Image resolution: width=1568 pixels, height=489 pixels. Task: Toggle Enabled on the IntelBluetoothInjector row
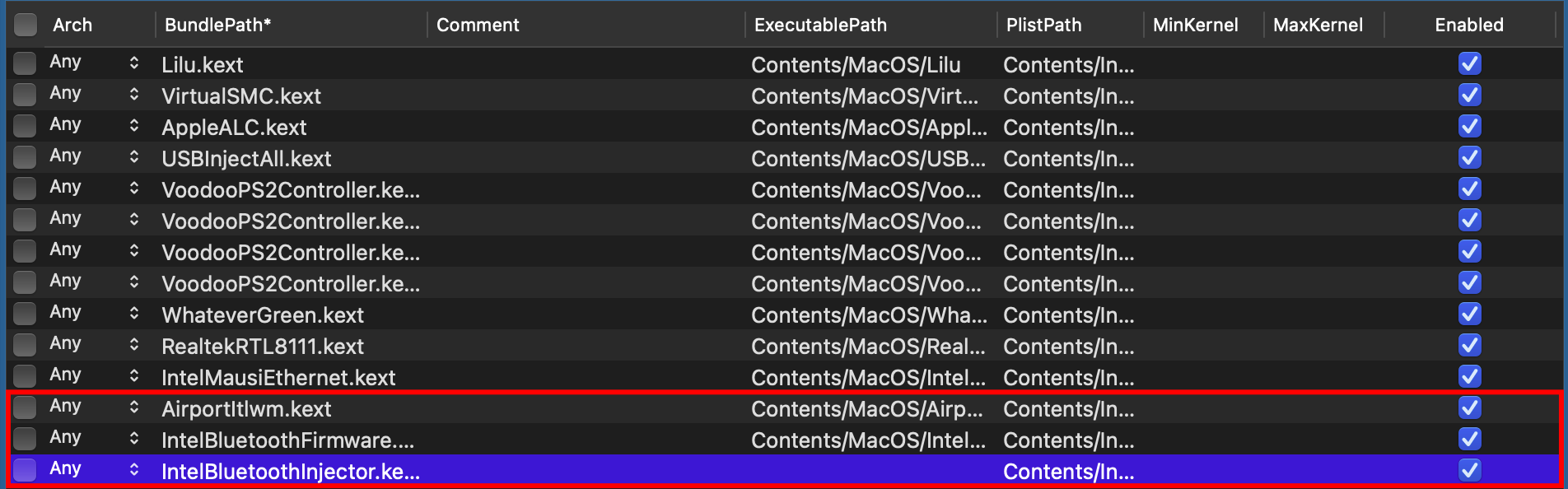[1469, 470]
